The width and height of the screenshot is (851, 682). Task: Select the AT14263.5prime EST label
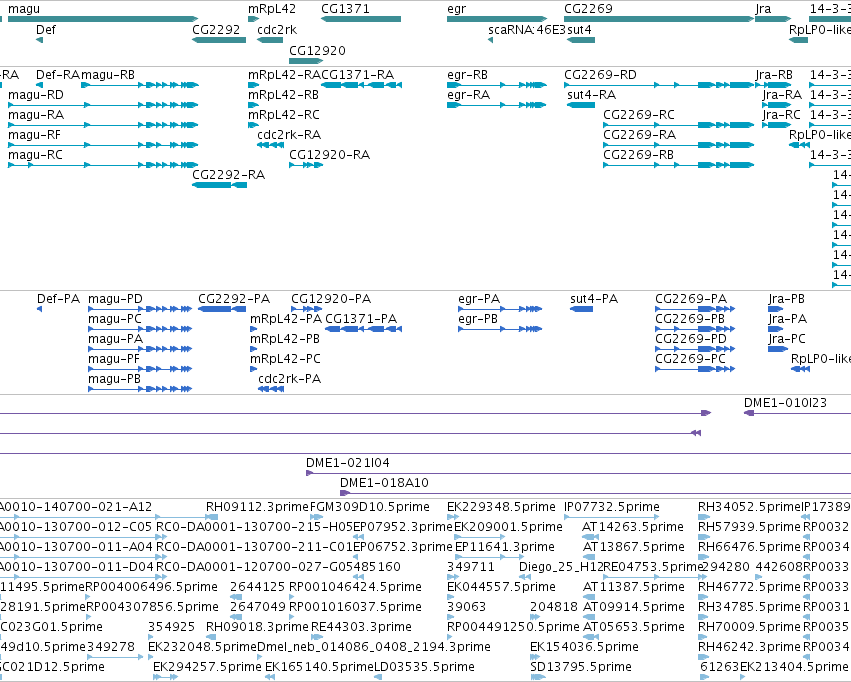pos(633,527)
